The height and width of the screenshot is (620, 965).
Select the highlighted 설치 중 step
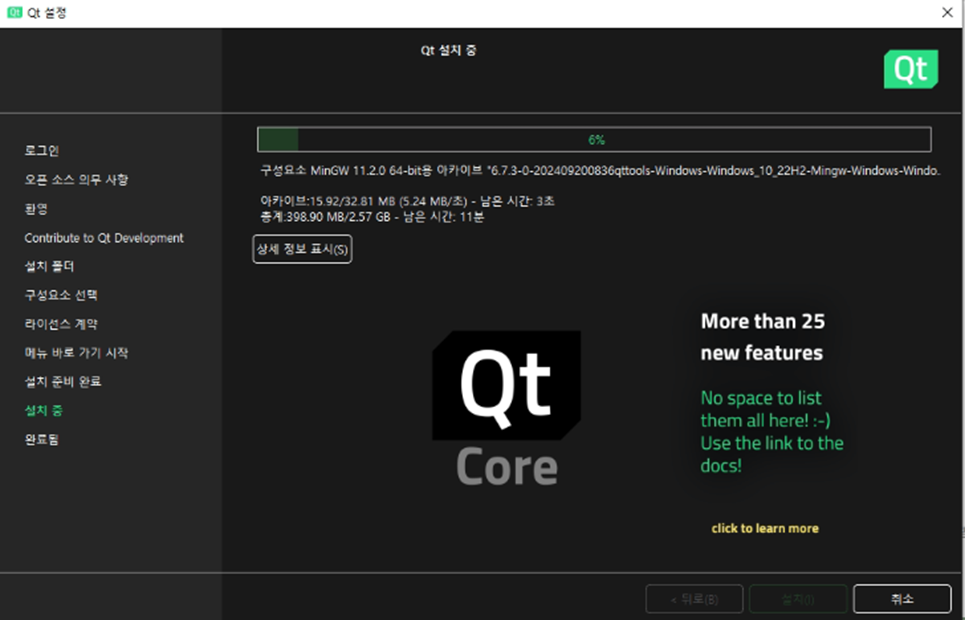[44, 411]
